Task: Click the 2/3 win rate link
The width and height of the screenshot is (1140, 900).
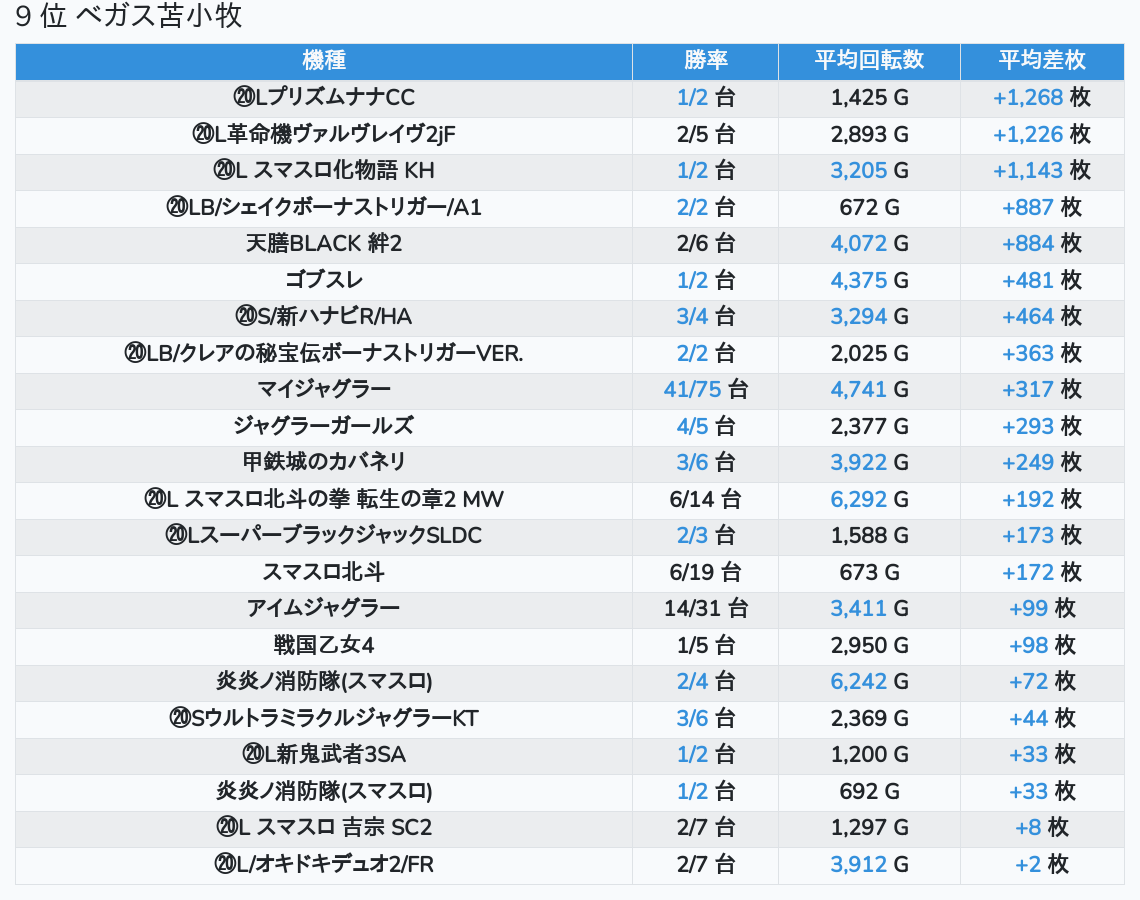Action: [692, 535]
